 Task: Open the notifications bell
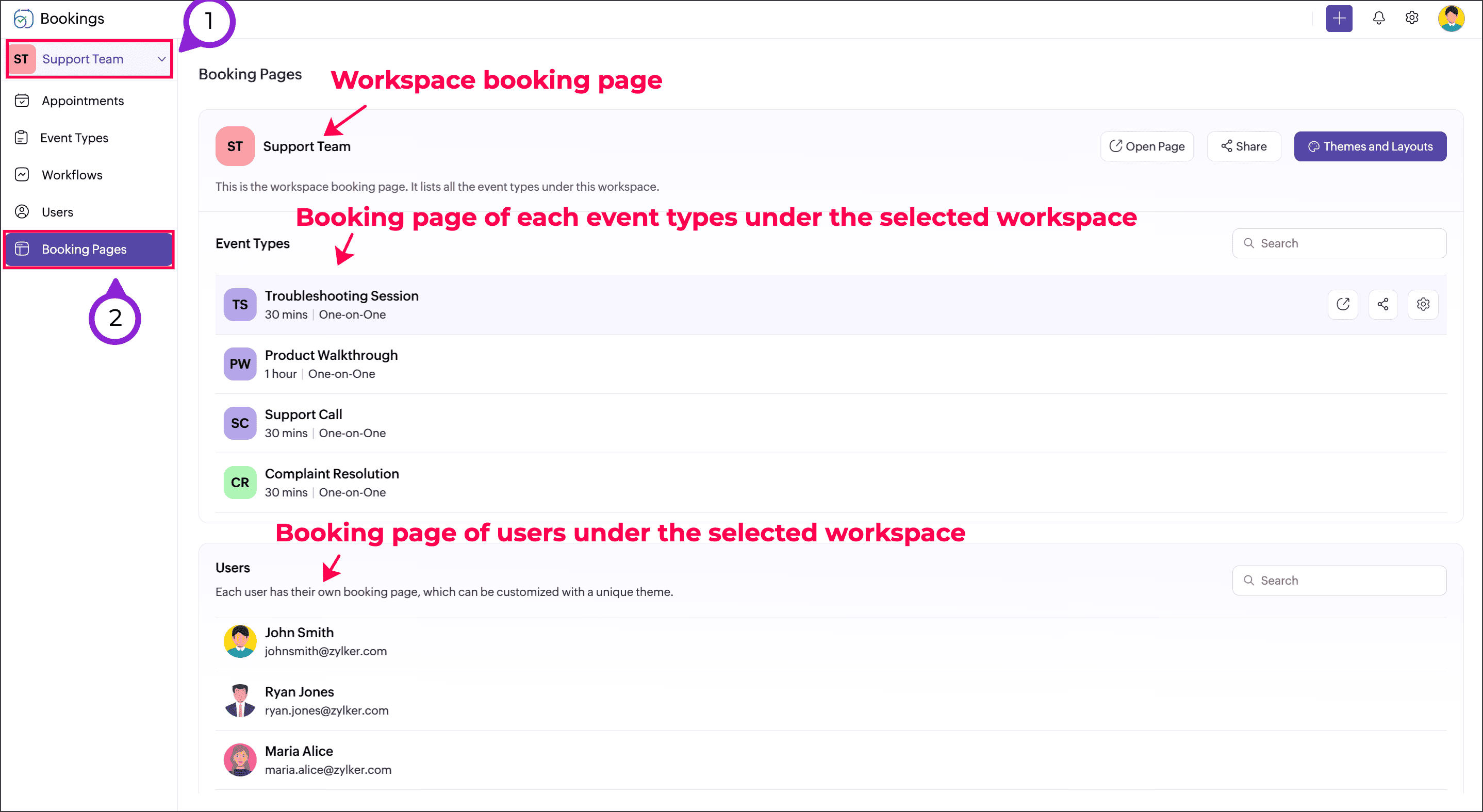1378,19
